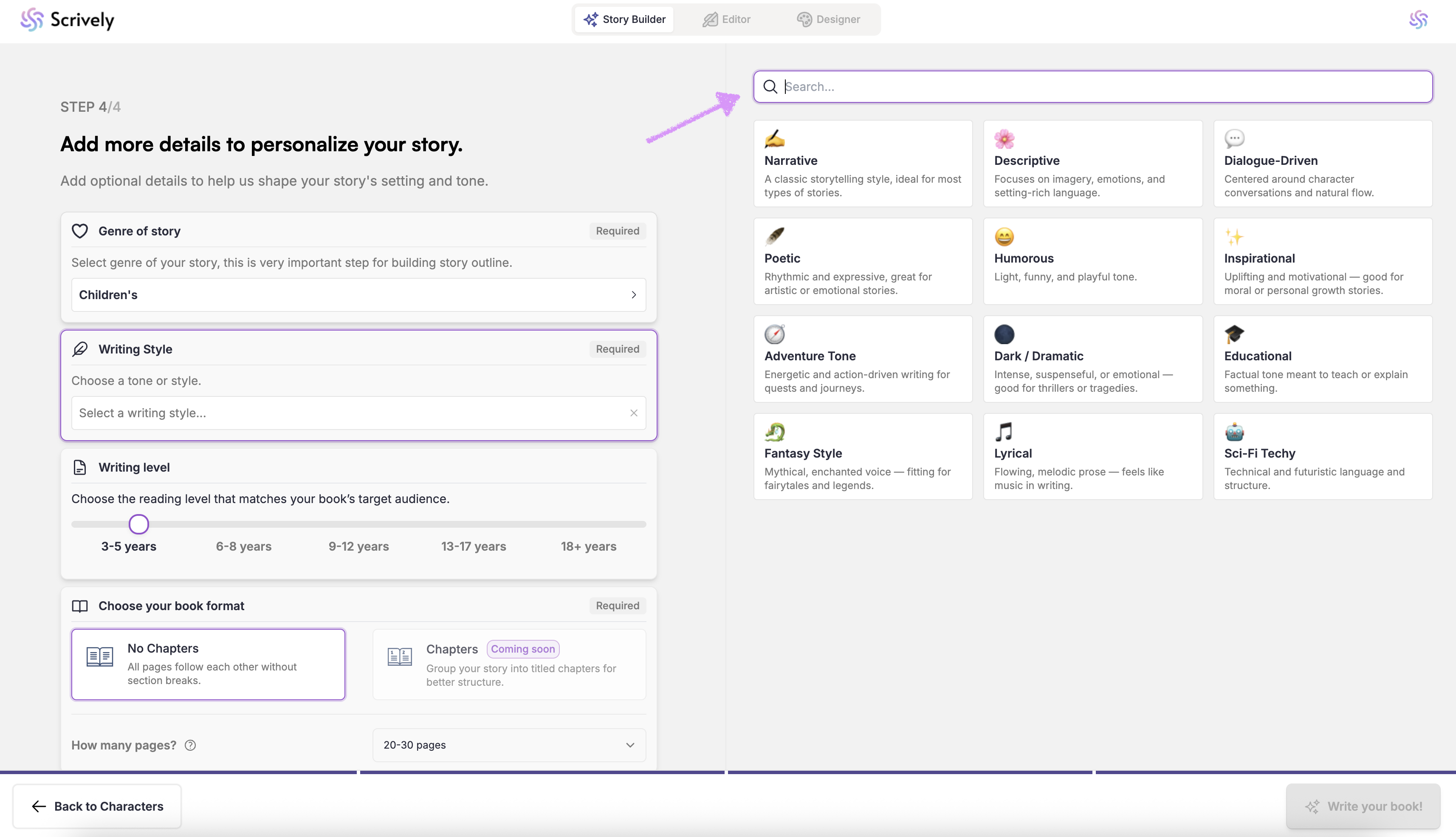Click the Narrative writing hand icon
1456x837 pixels.
click(x=775, y=139)
